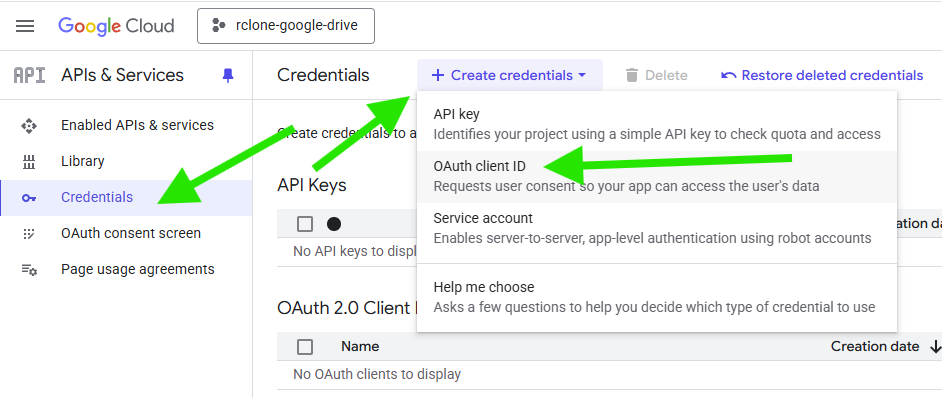Screen dimensions: 942x398
Task: Click Restore deleted credentials
Action: [822, 75]
